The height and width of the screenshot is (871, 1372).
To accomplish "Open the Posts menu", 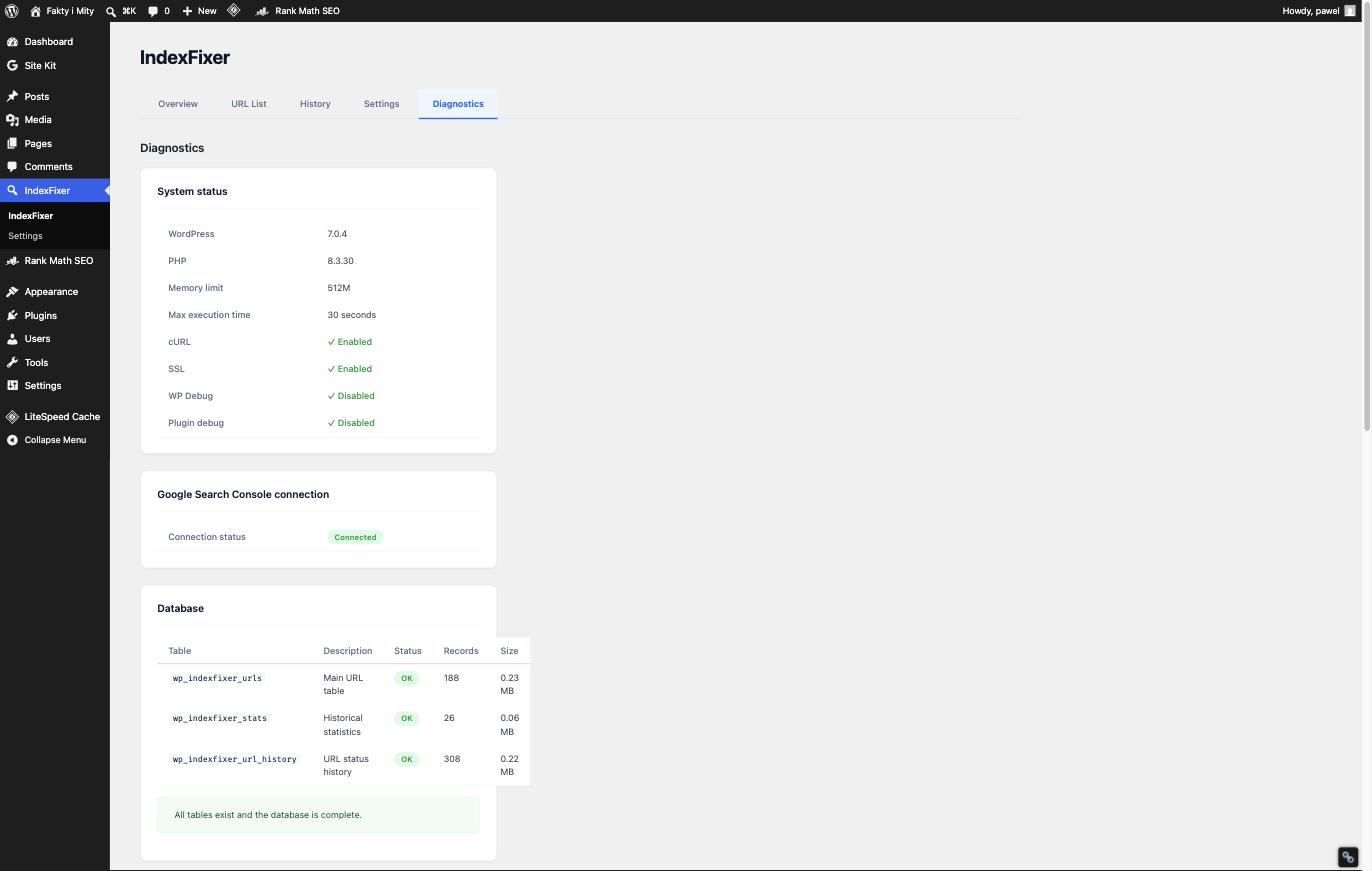I will (37, 97).
